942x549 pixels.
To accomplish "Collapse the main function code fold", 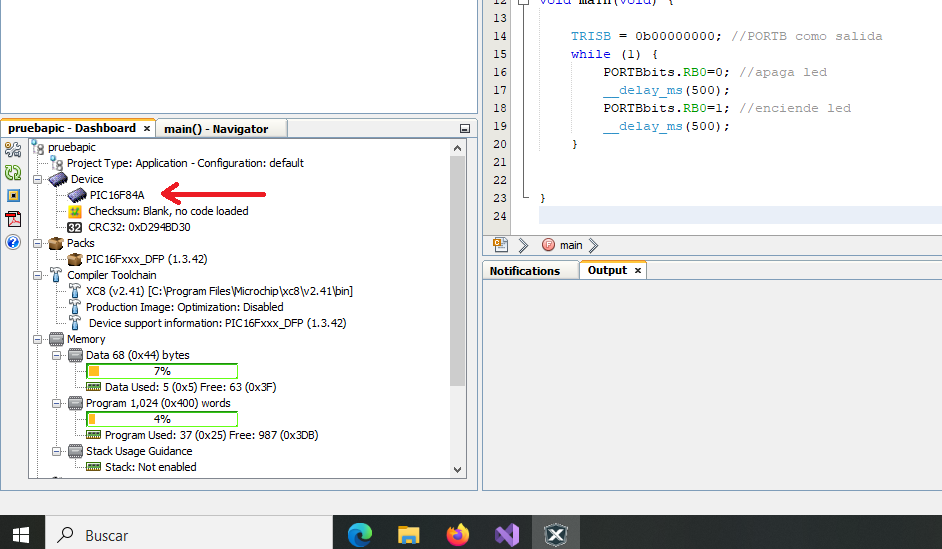I will (x=524, y=2).
